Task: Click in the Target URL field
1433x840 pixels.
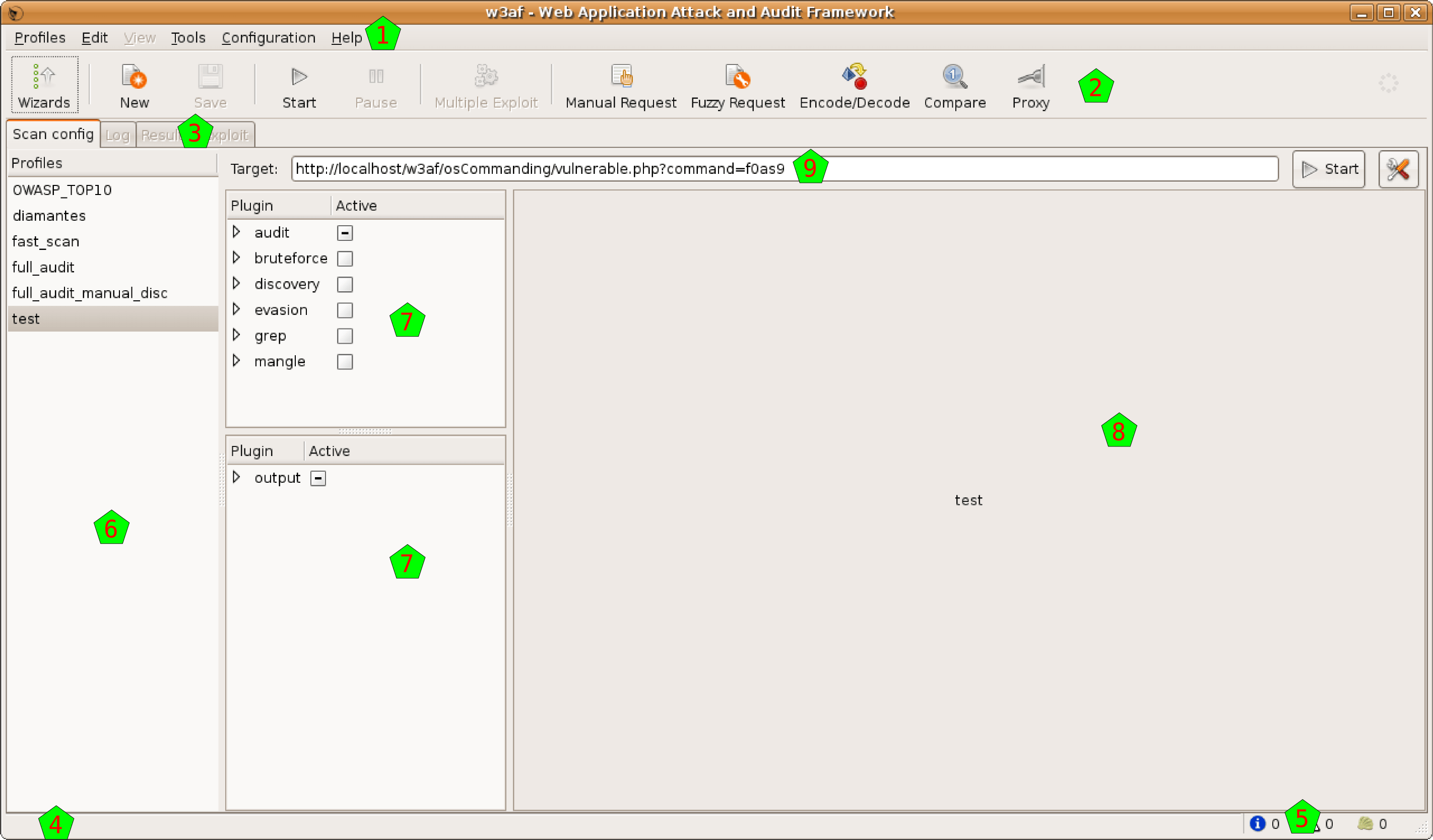Action: pyautogui.click(x=1023, y=169)
